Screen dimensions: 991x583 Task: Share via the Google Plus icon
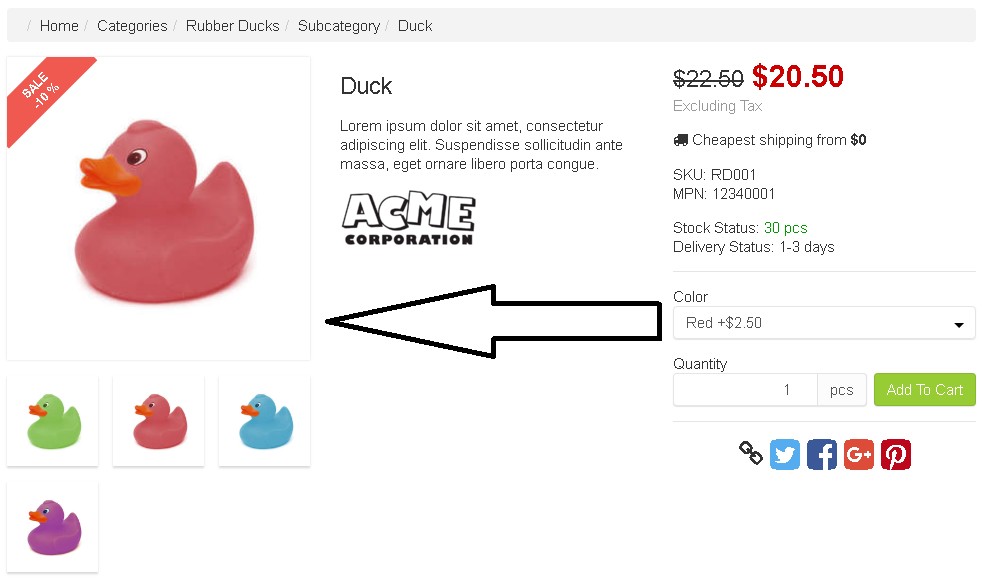858,454
